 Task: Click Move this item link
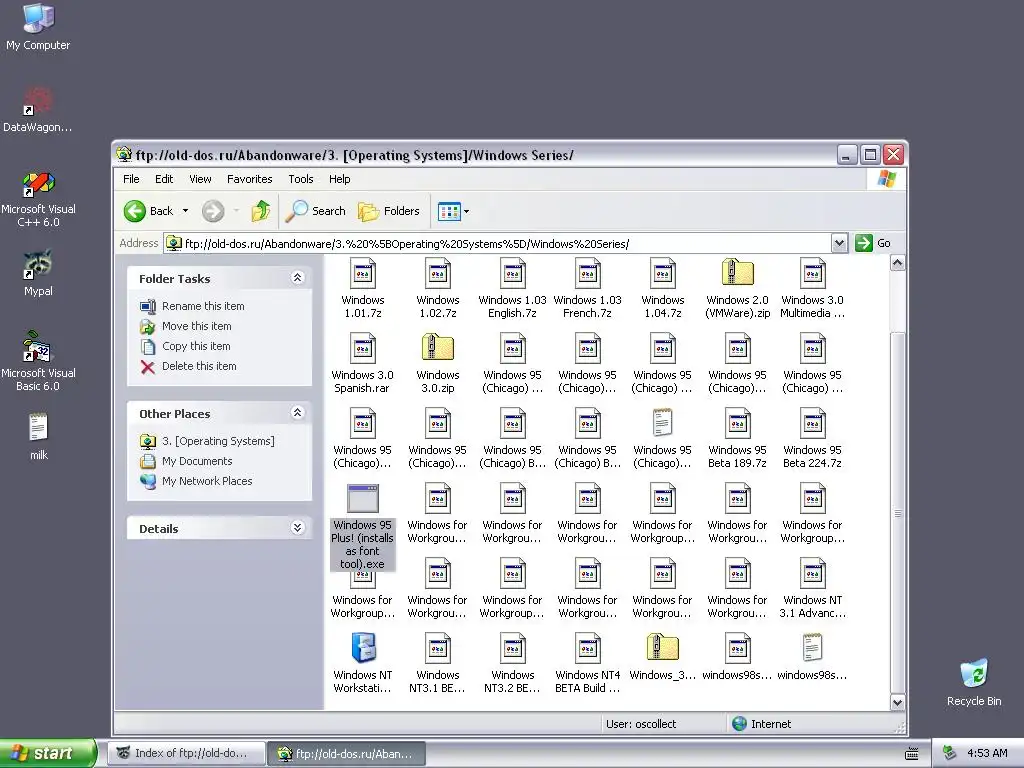[197, 326]
